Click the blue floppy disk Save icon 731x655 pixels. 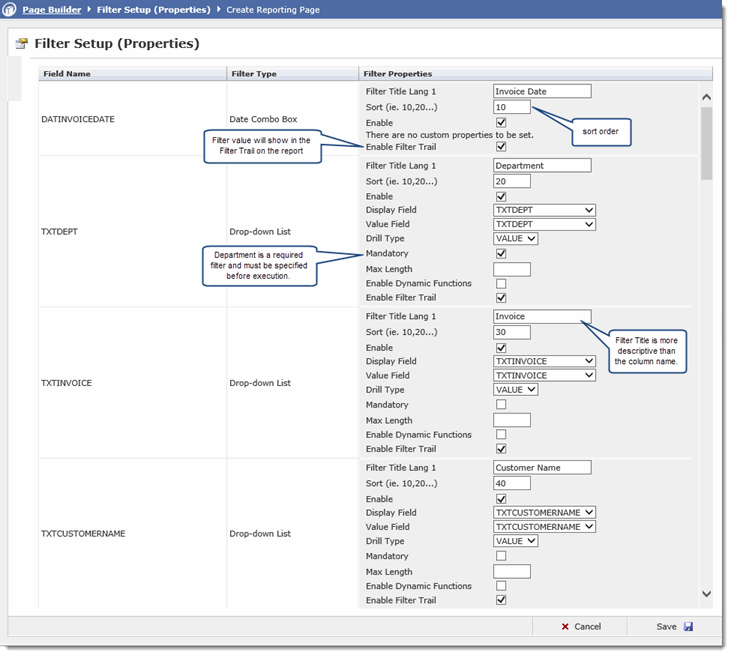688,627
